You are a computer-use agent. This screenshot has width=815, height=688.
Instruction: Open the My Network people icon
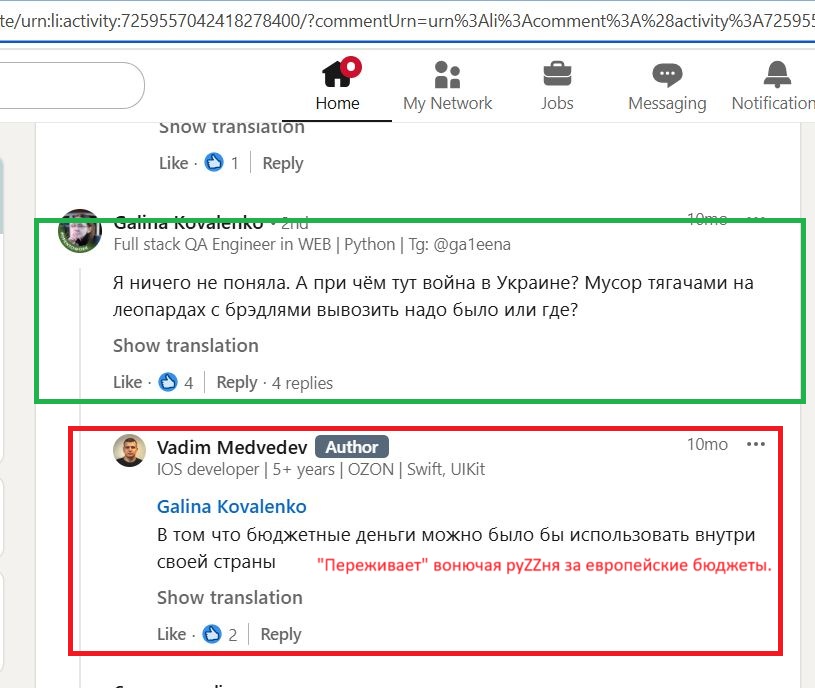tap(447, 74)
